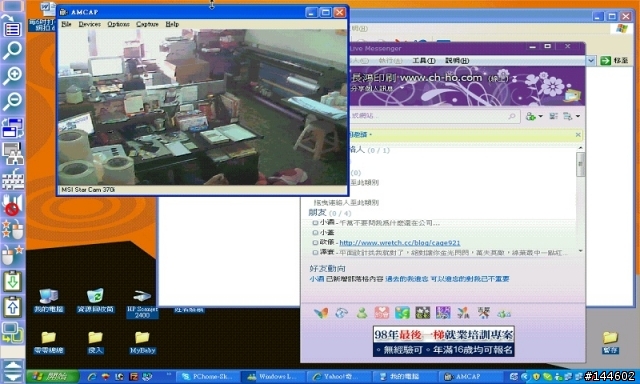Click the Messenger contact list scrollbar thumb
Viewport: 640px width, 384px height.
point(580,164)
